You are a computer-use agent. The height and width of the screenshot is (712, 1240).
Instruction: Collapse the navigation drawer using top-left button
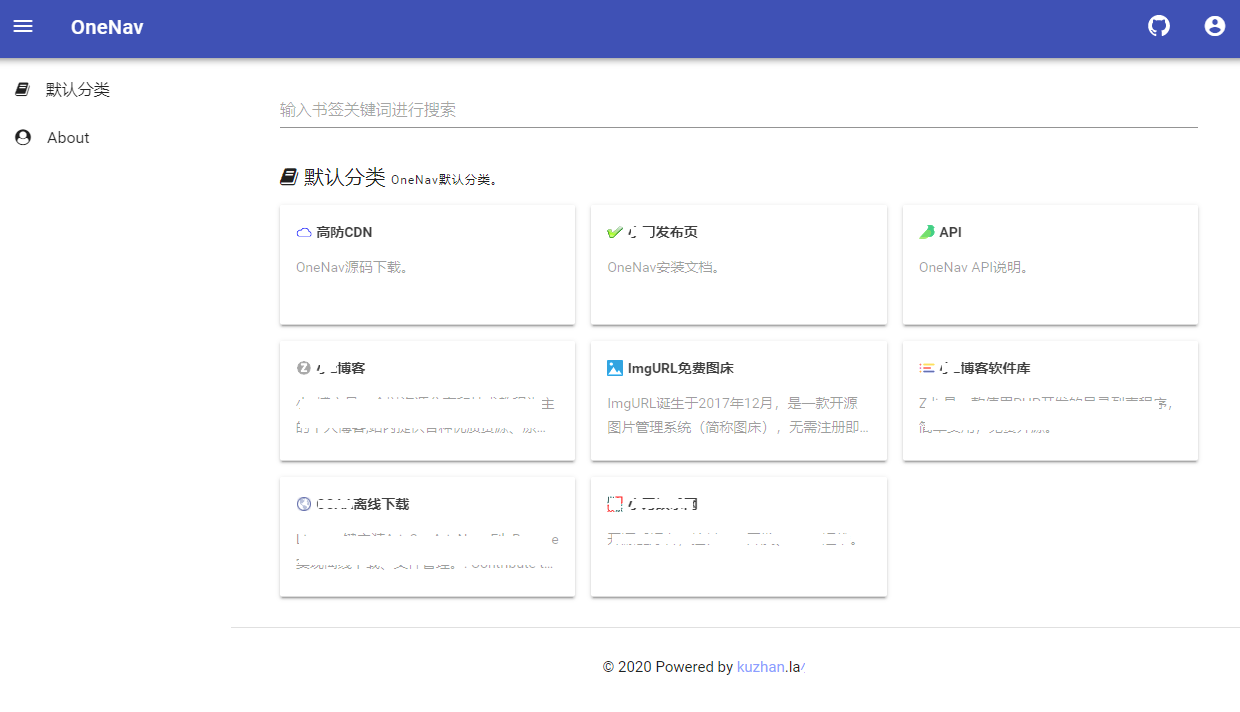coord(23,26)
